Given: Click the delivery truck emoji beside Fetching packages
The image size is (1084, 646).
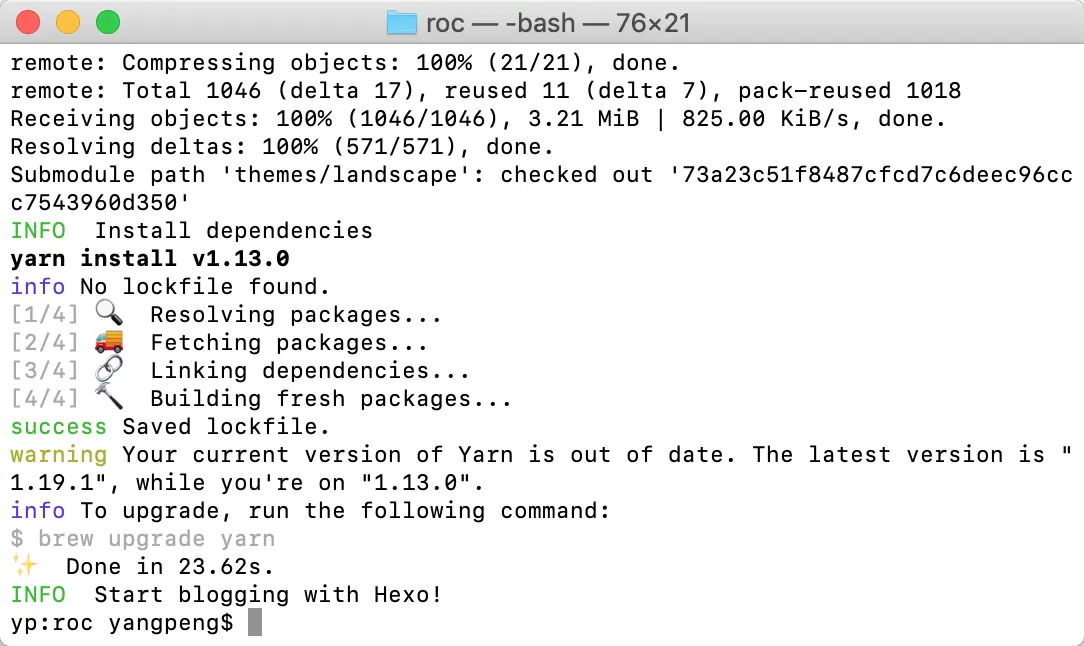Looking at the screenshot, I should pos(109,342).
